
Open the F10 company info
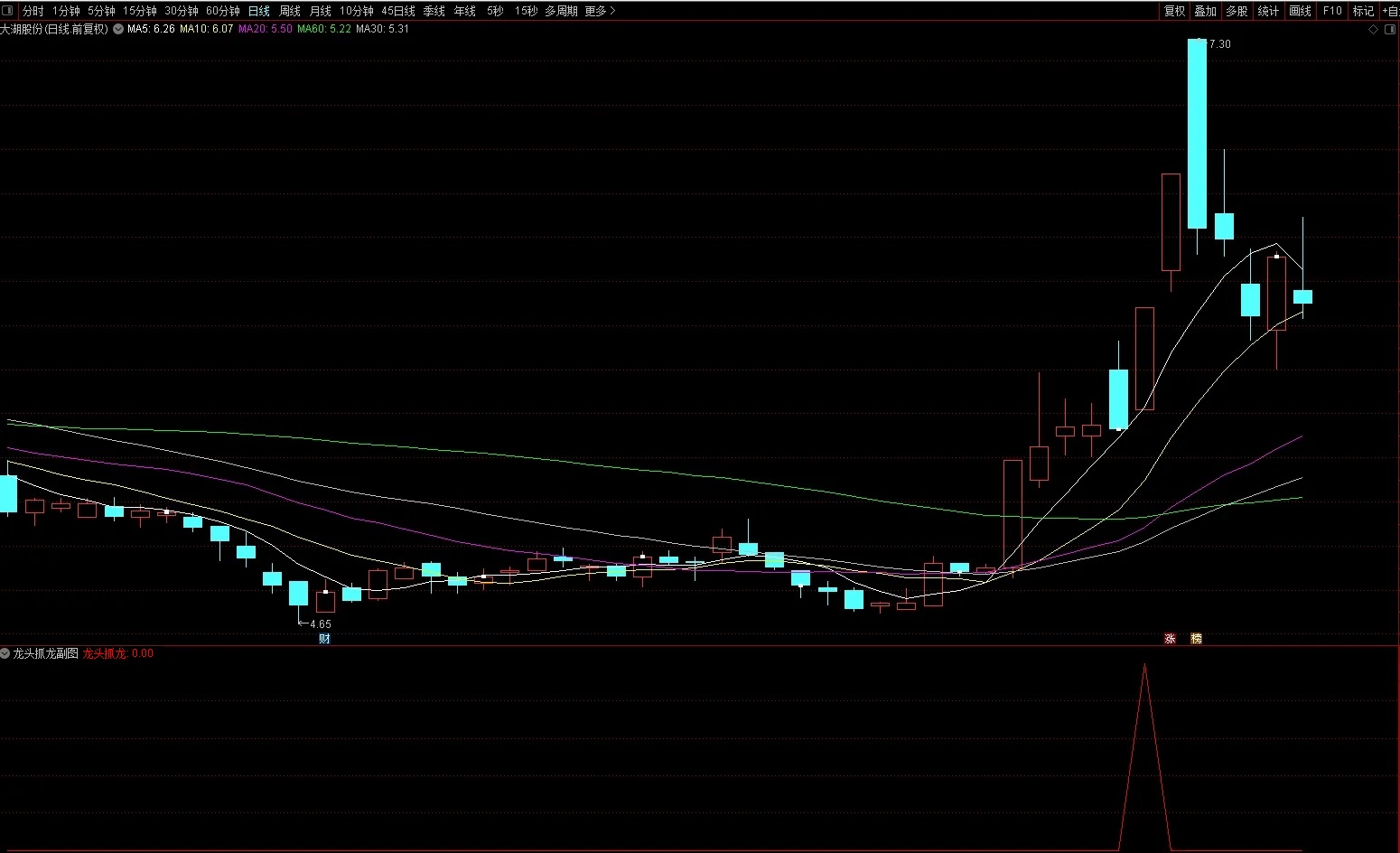pos(1332,11)
